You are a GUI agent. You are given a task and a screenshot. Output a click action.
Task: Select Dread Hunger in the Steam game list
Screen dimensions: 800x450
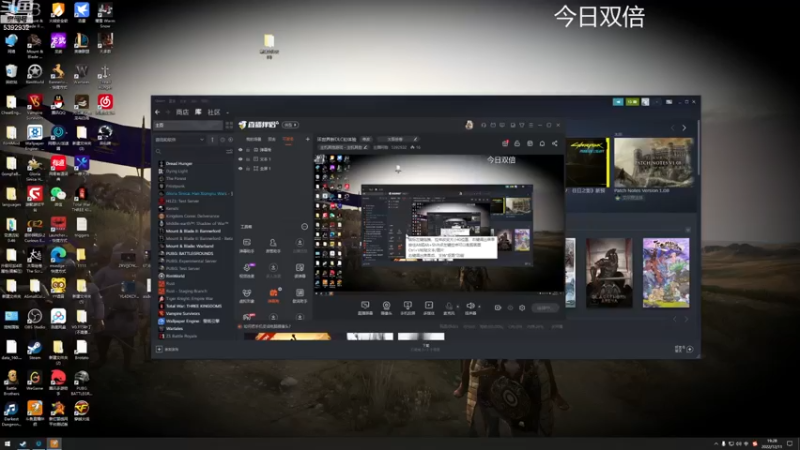pyautogui.click(x=179, y=164)
